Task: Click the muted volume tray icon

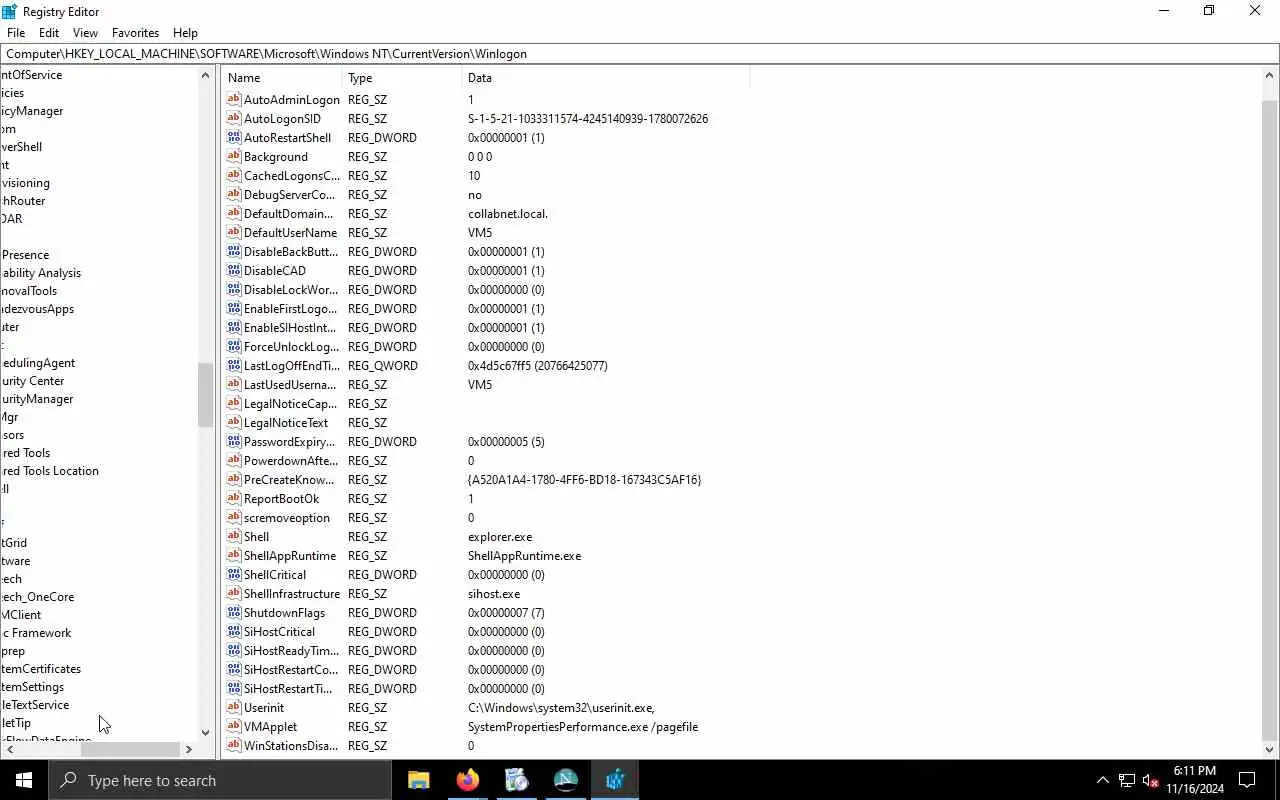Action: pos(1150,780)
